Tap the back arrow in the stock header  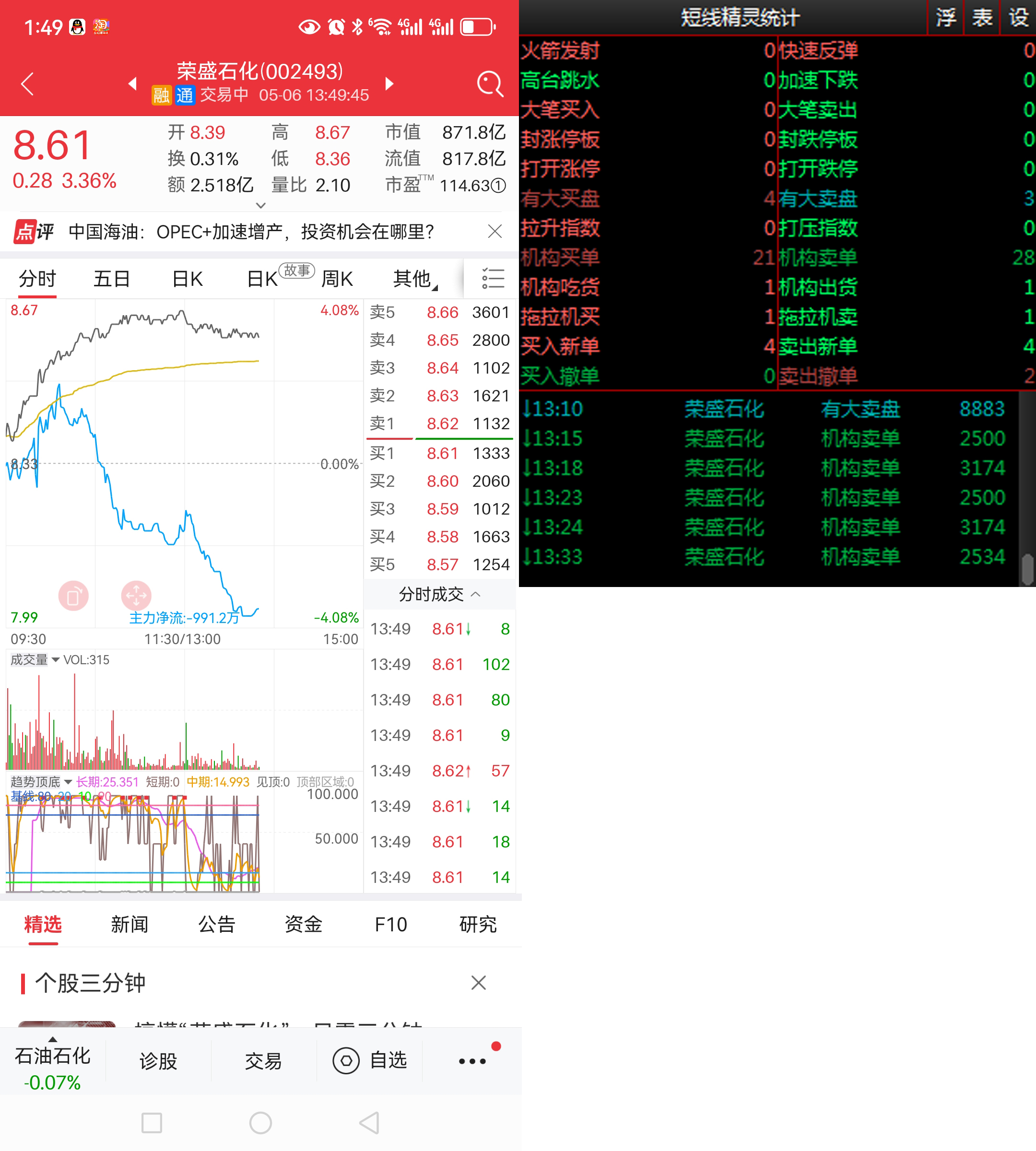[x=27, y=83]
